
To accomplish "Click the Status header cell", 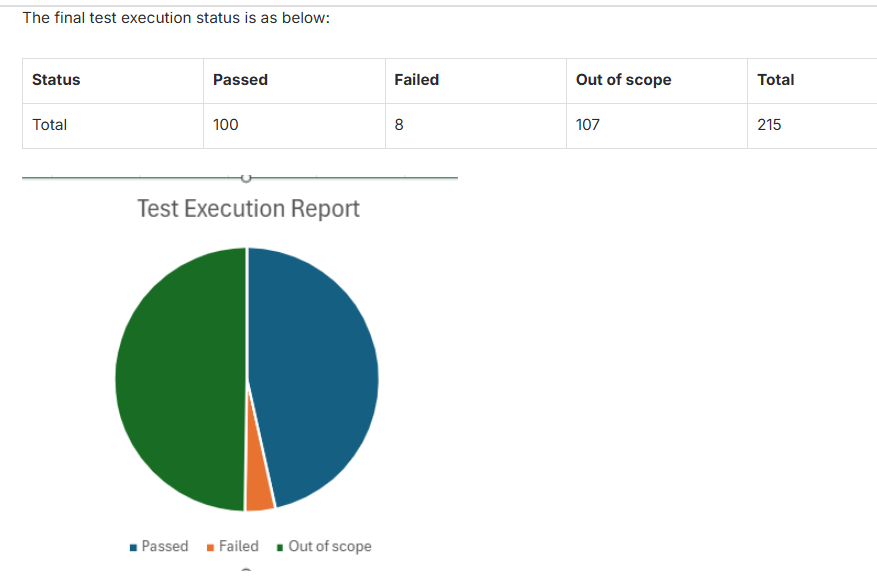I will [x=112, y=80].
